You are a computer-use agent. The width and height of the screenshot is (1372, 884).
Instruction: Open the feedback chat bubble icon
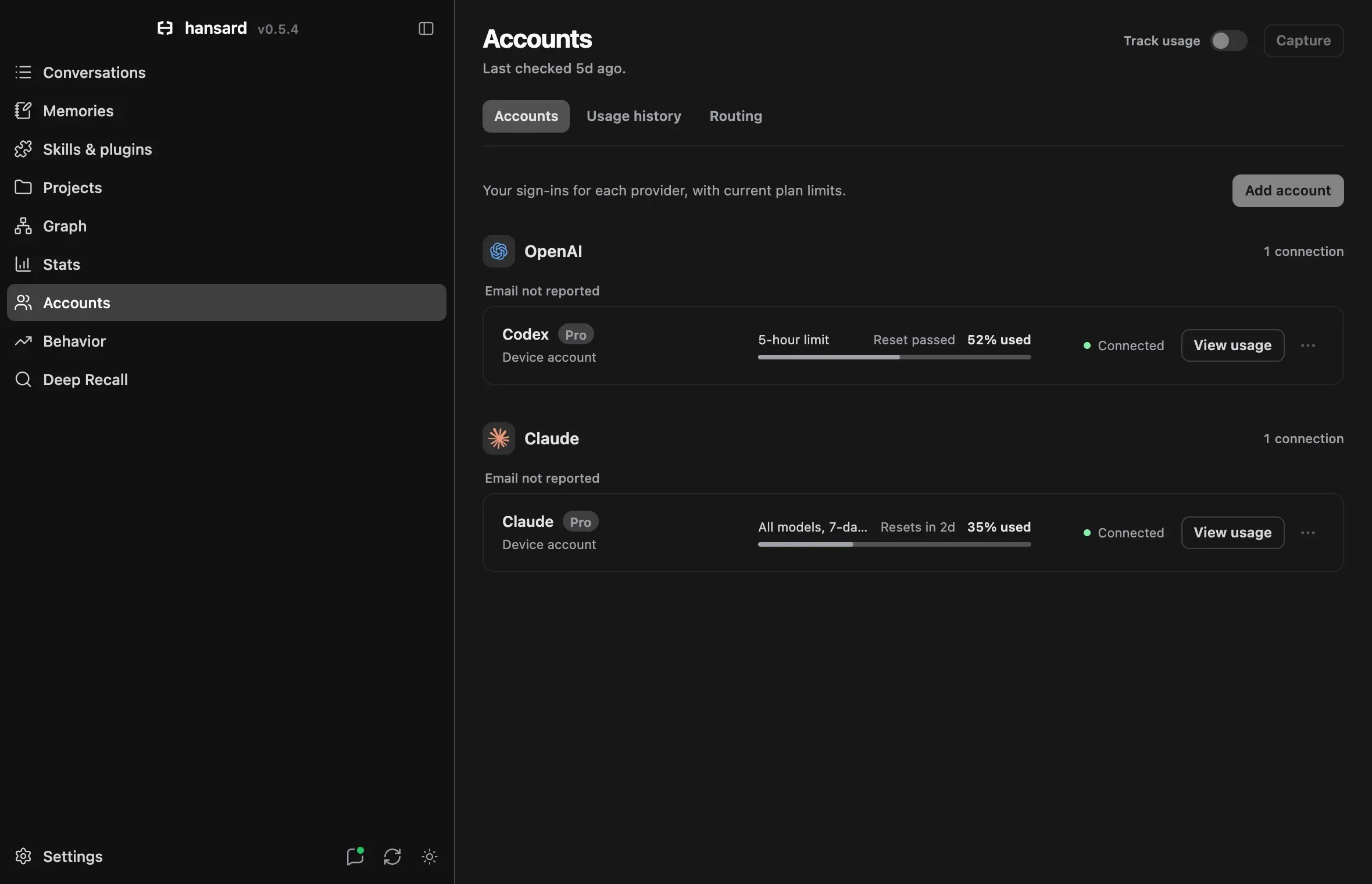pos(355,856)
